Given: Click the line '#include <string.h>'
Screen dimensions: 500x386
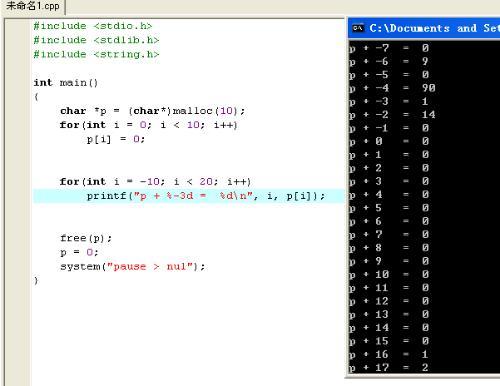Looking at the screenshot, I should coord(96,54).
